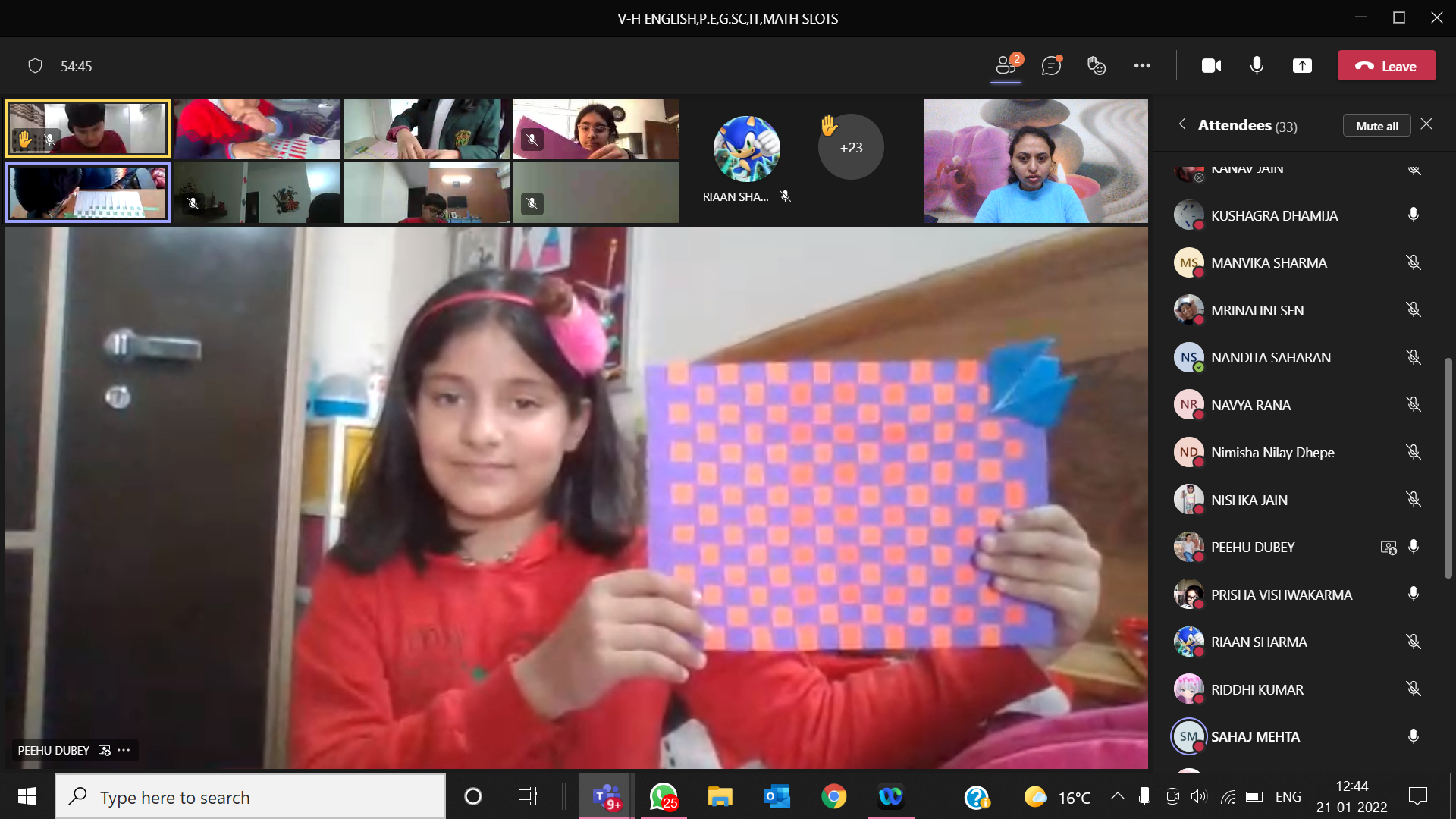Screen dimensions: 1456x819
Task: Open the meeting chat icon
Action: pos(1051,66)
